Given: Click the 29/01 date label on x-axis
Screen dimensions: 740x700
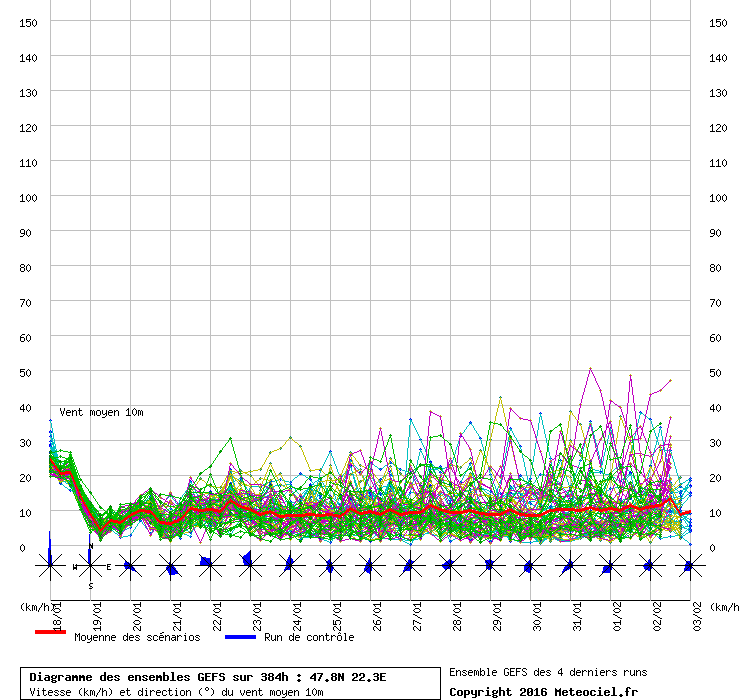Looking at the screenshot, I should click(x=498, y=611).
